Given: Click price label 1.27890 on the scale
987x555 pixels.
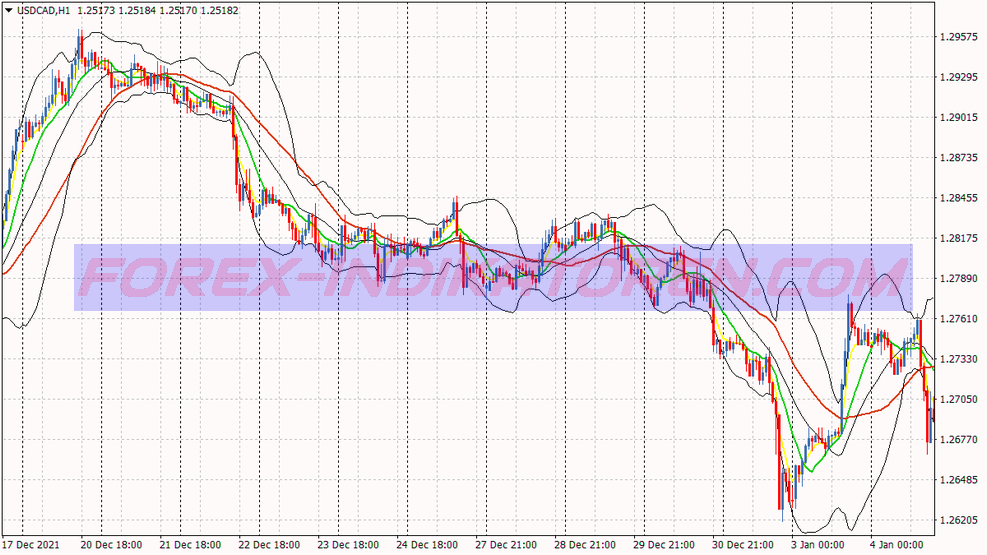Looking at the screenshot, I should [x=959, y=279].
